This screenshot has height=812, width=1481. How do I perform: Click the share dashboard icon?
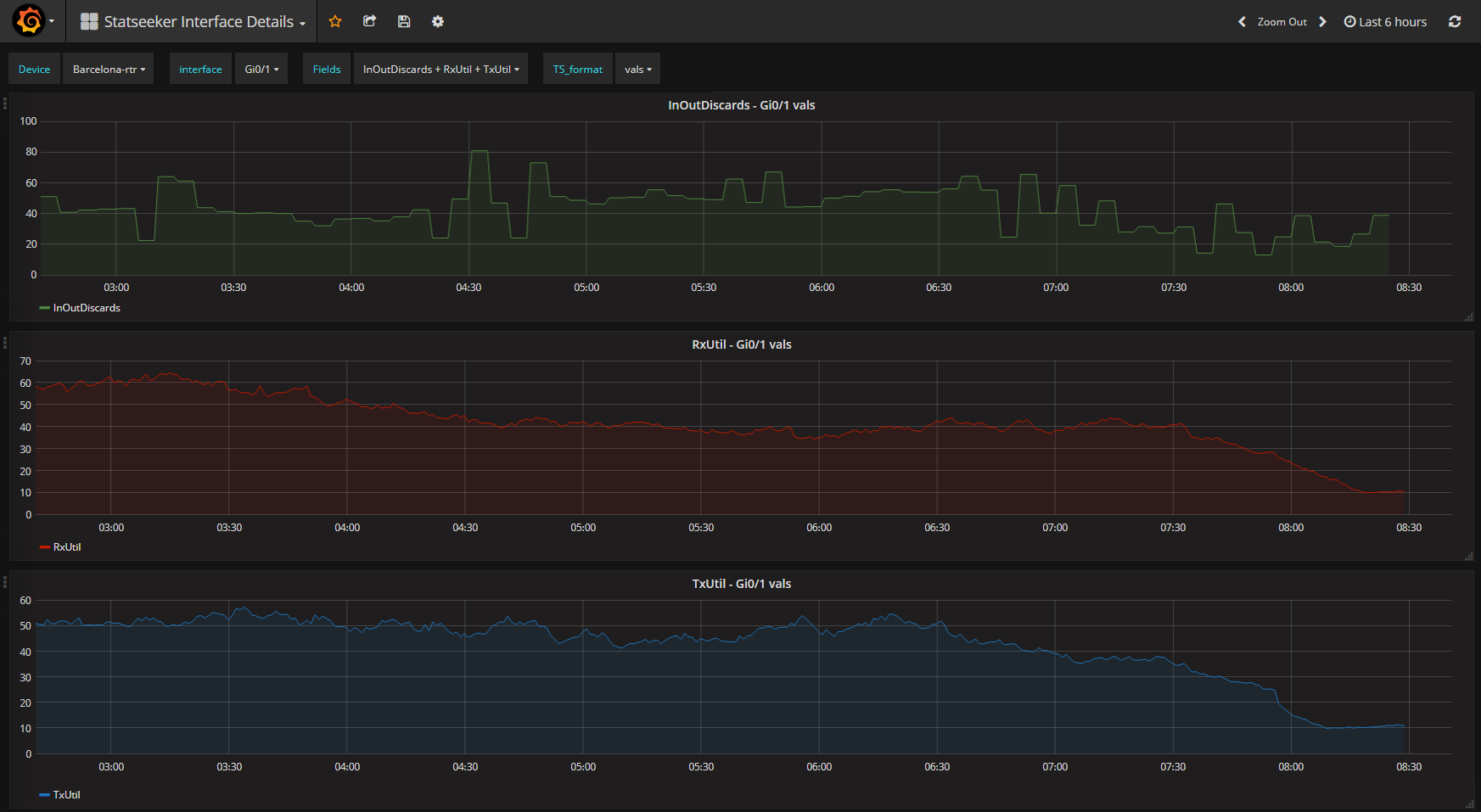tap(369, 21)
